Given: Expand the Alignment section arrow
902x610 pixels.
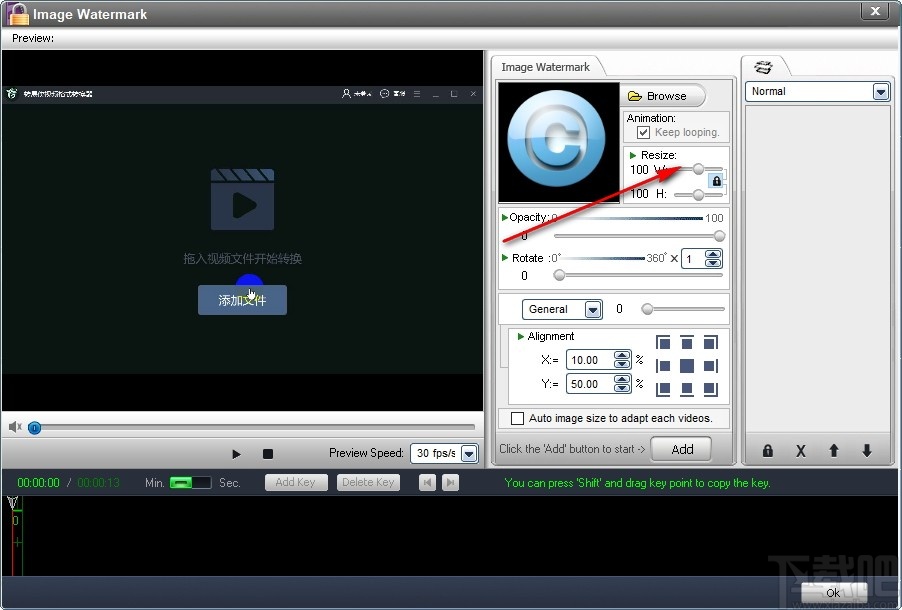Looking at the screenshot, I should 521,336.
